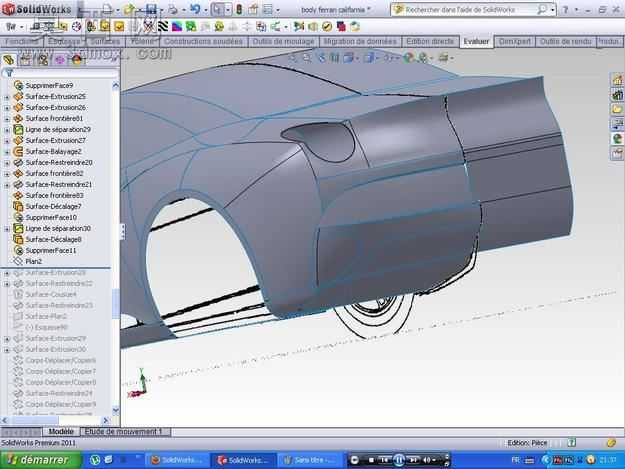Switch to the Surfaces ribbon tab
Screen dimensions: 625x469
coord(105,41)
